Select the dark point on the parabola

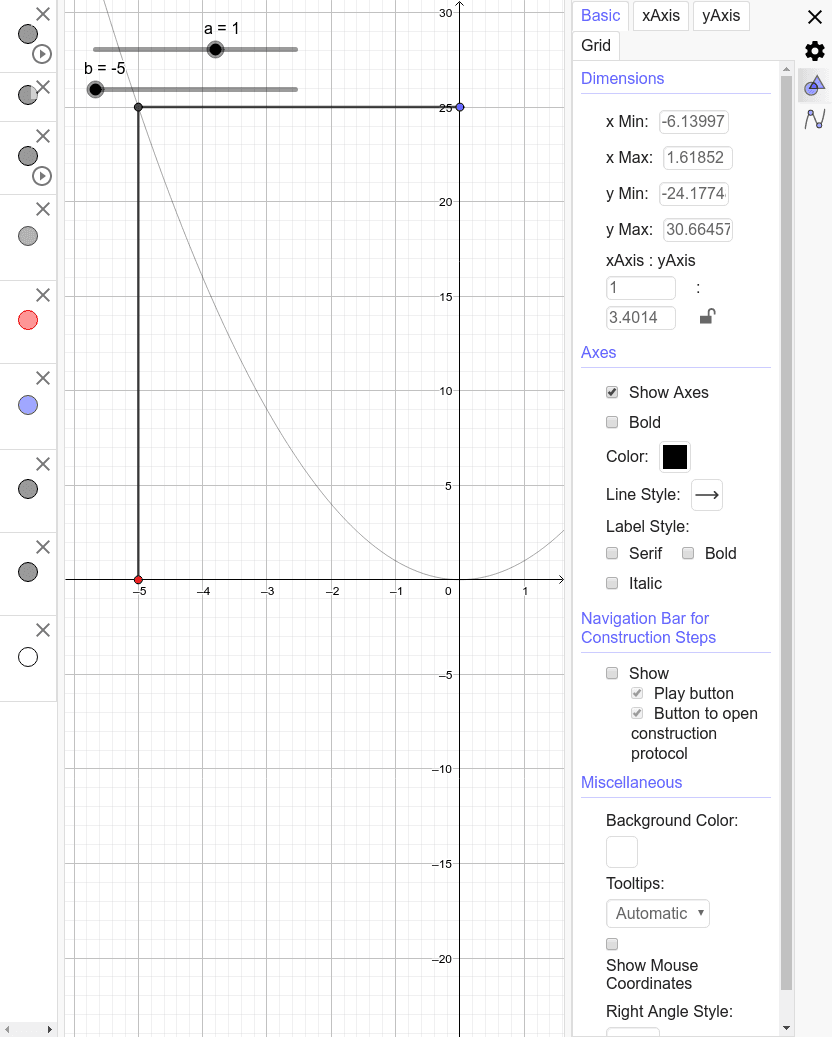[138, 107]
